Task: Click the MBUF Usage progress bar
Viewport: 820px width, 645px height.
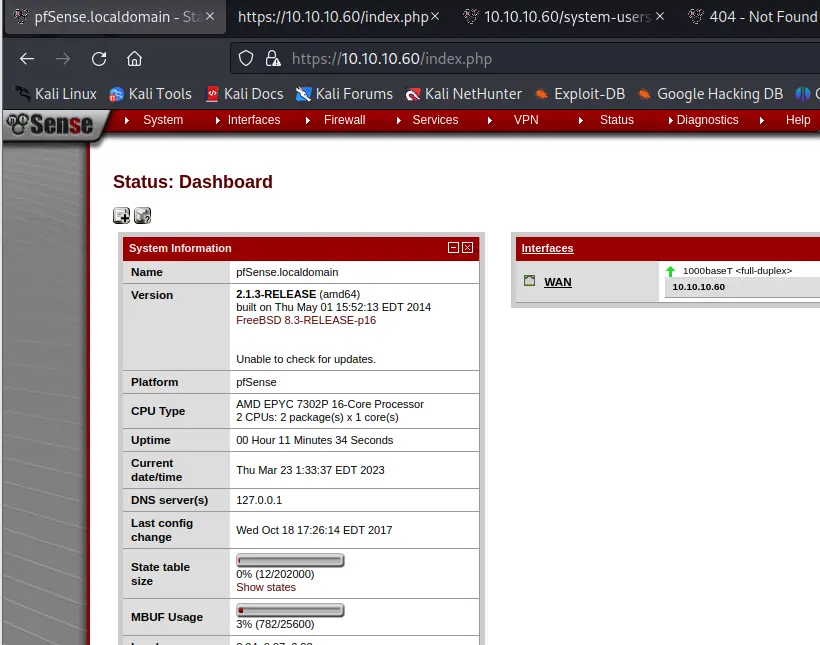Action: [x=290, y=610]
